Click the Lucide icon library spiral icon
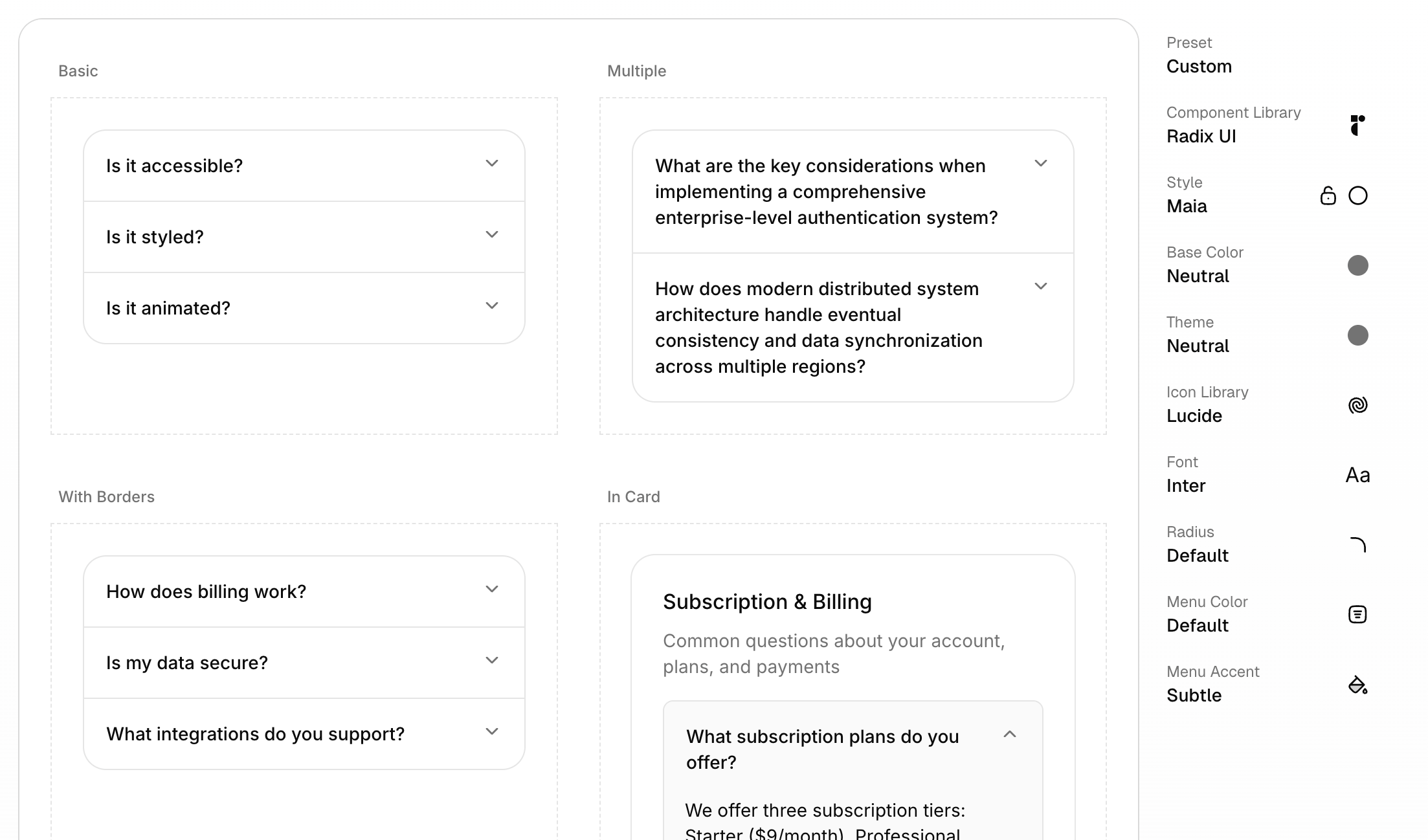This screenshot has height=840, width=1428. pyautogui.click(x=1357, y=405)
